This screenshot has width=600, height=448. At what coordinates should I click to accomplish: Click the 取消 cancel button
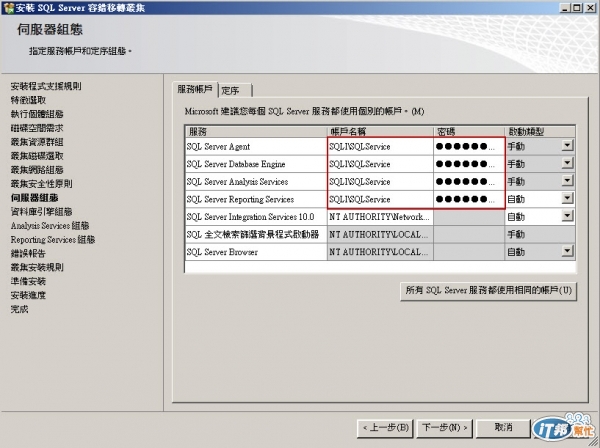[504, 428]
